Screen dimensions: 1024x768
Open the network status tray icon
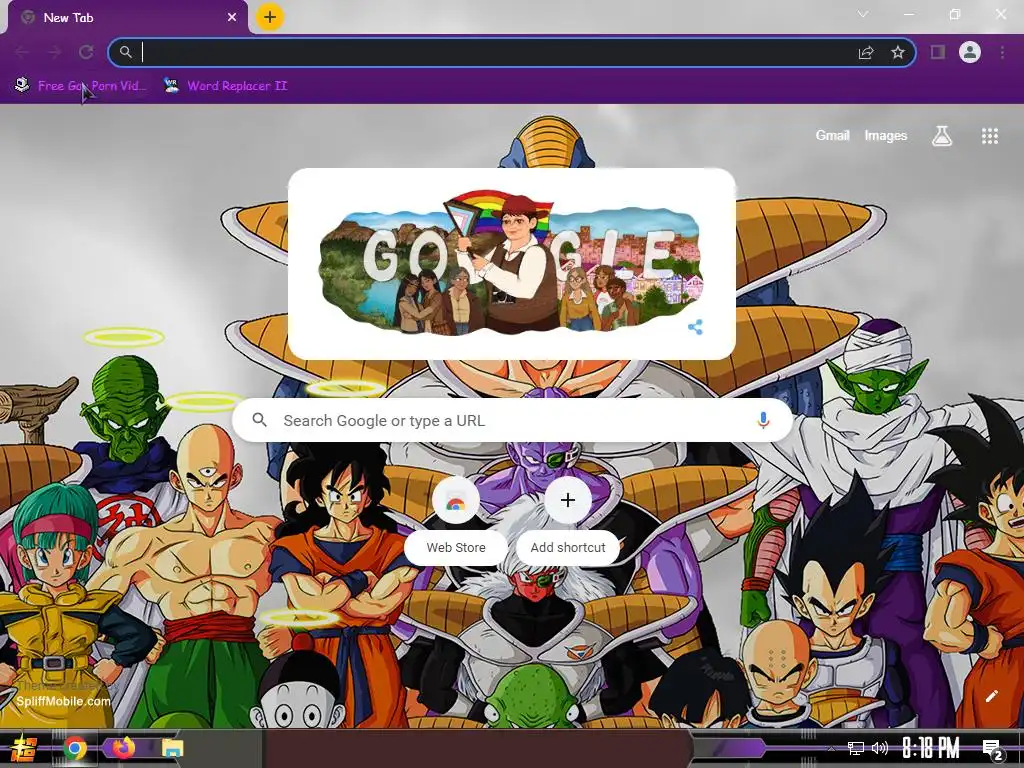(855, 748)
